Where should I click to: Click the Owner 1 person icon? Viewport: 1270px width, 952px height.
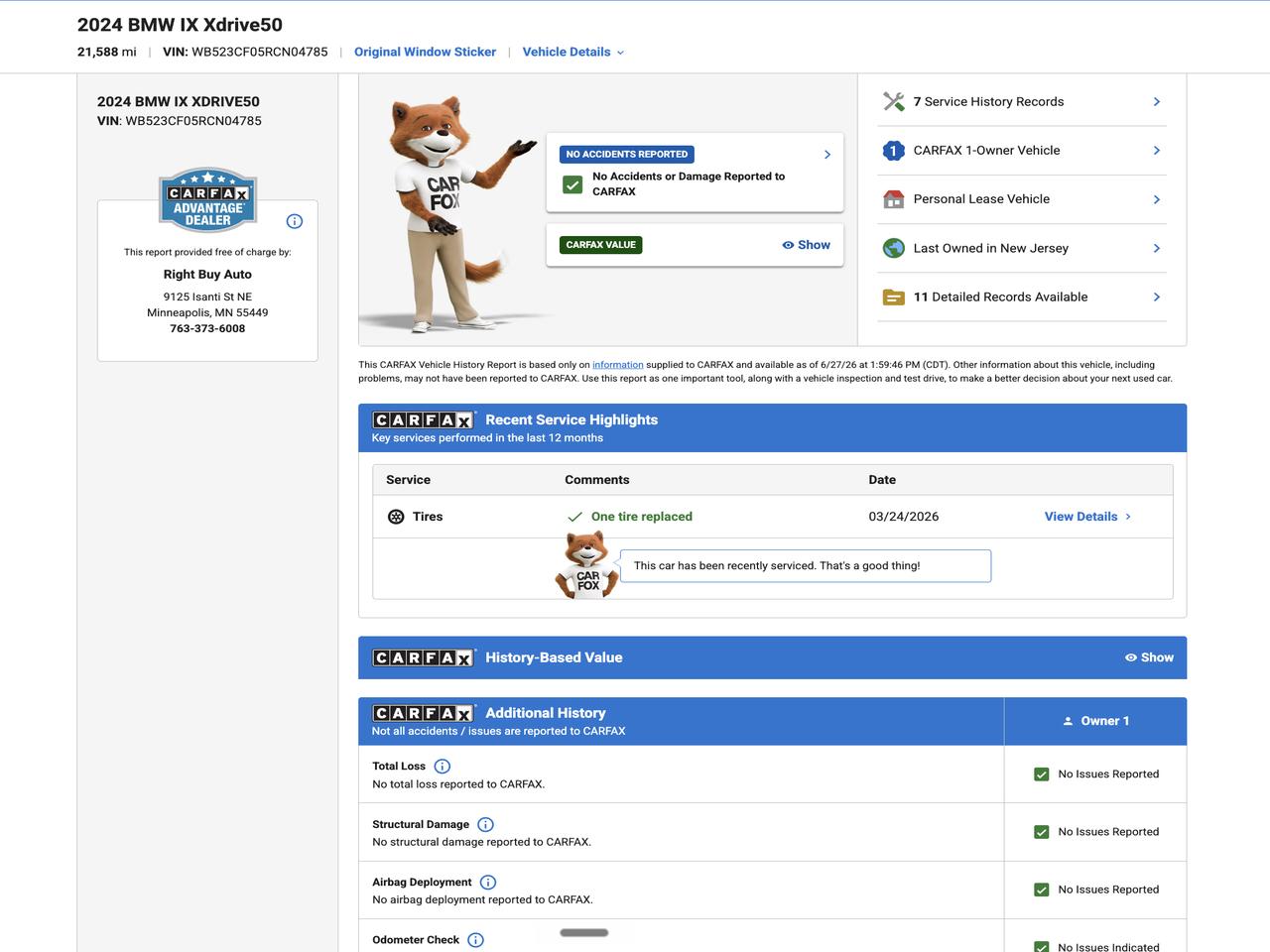coord(1068,721)
